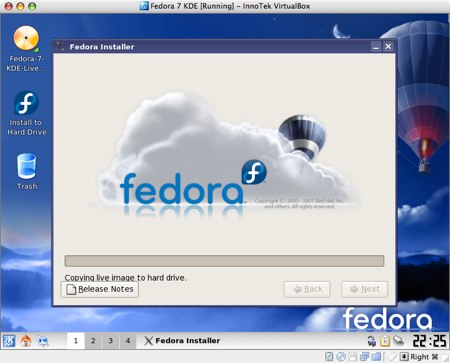Screen dimensions: 450x363
Task: Switch to virtual desktop 4
Action: (x=128, y=341)
